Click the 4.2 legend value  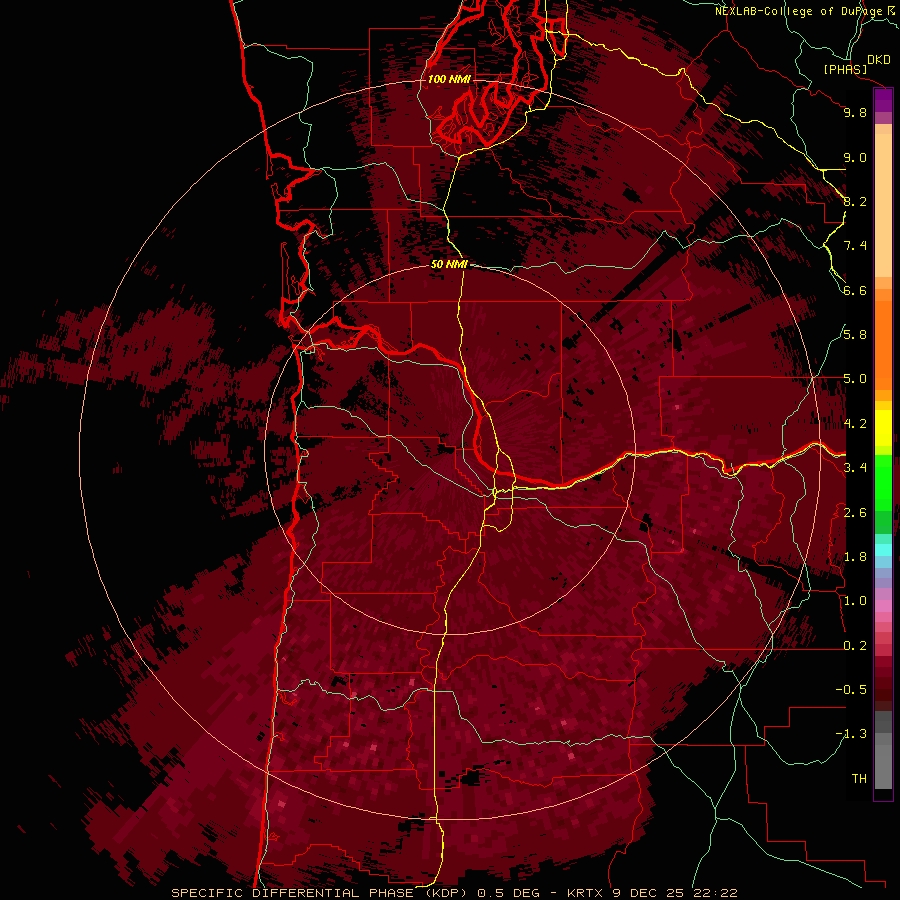[855, 424]
